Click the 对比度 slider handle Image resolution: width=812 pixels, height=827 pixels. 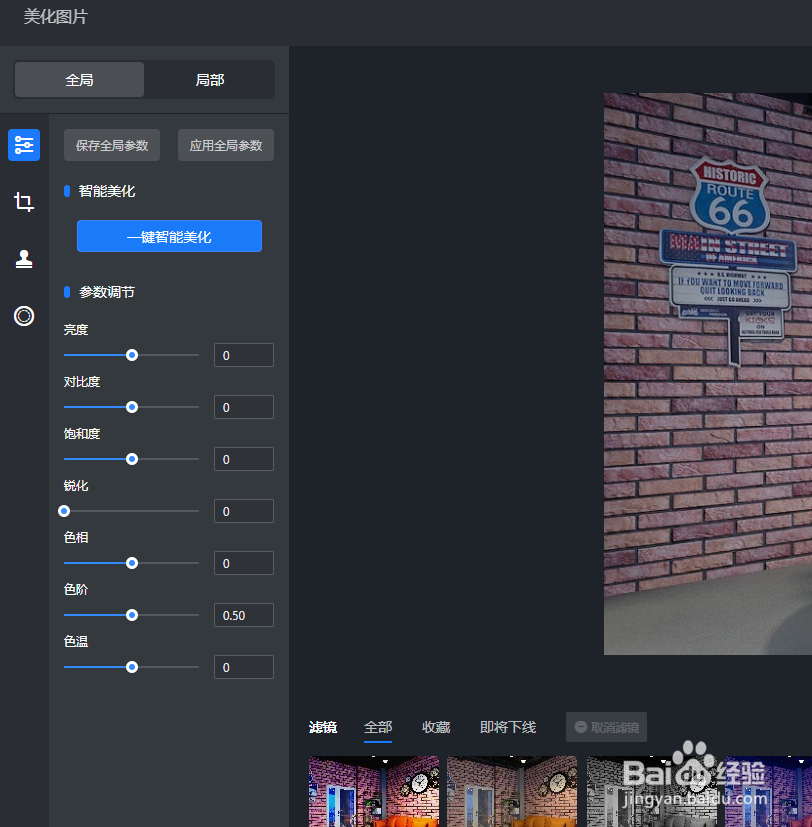point(132,407)
